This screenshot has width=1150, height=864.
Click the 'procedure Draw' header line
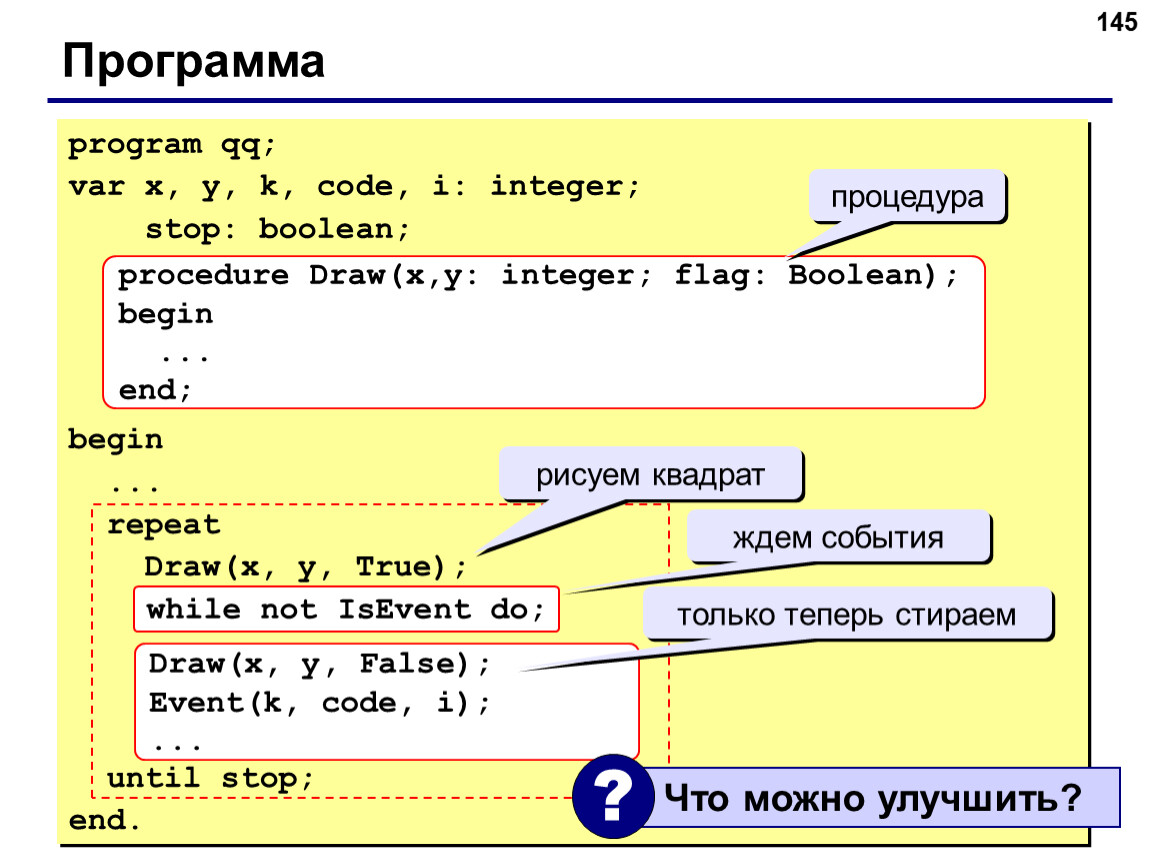coord(538,276)
